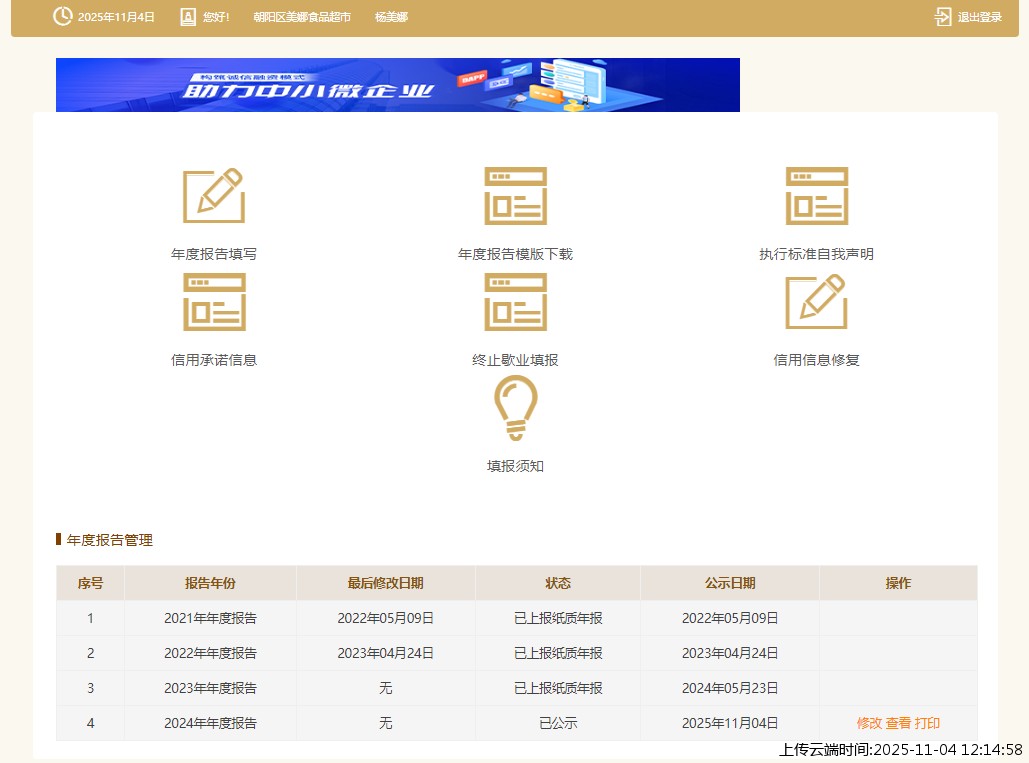Click the clock icon beside the date

[62, 17]
